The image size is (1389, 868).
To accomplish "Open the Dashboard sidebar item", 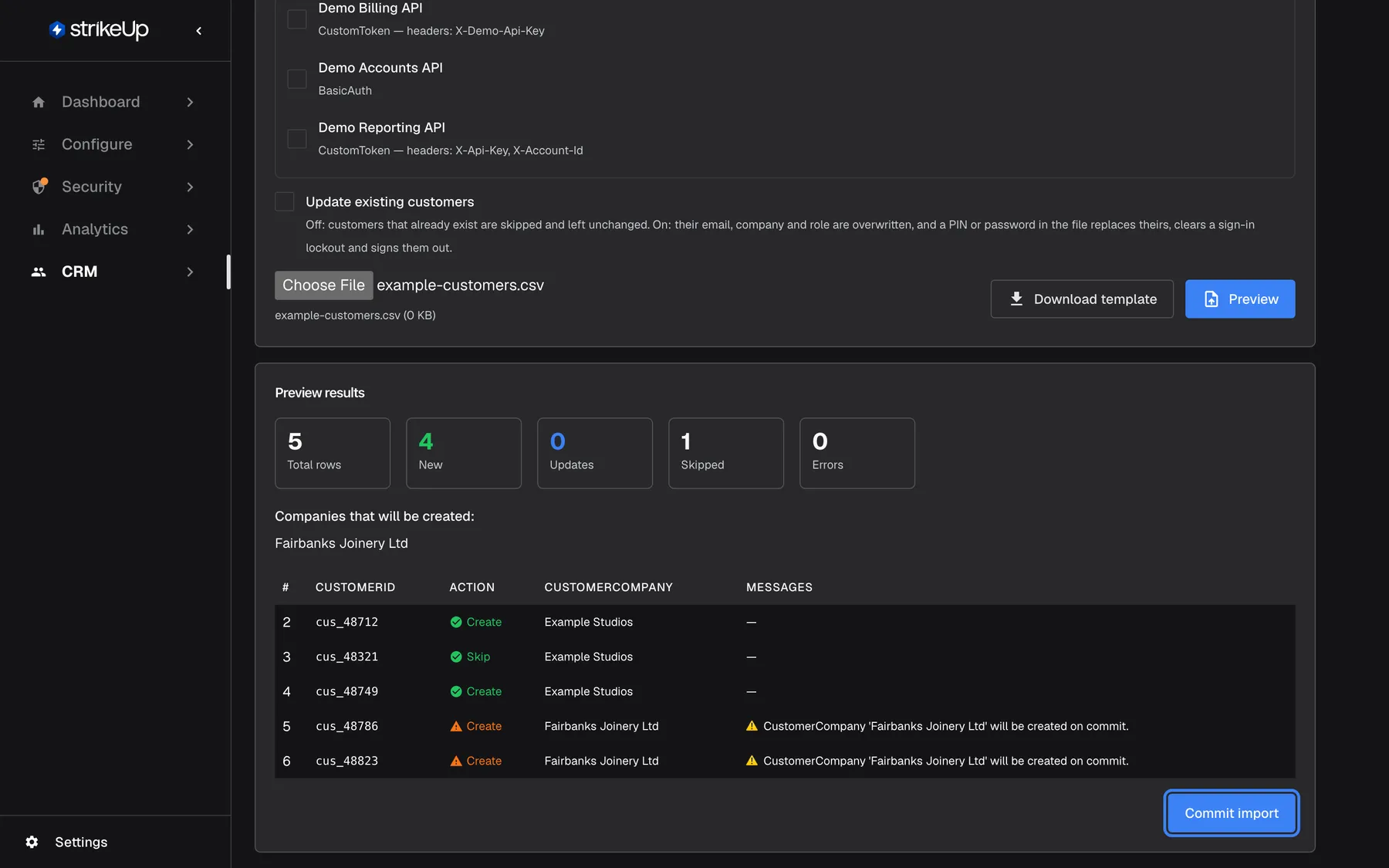I will [x=114, y=102].
